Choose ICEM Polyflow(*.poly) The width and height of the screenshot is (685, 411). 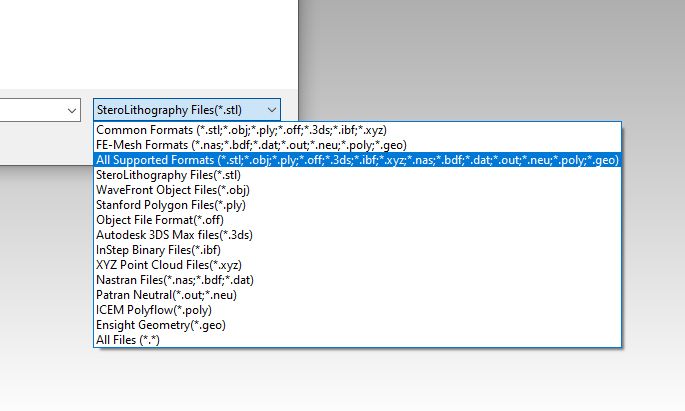357,310
